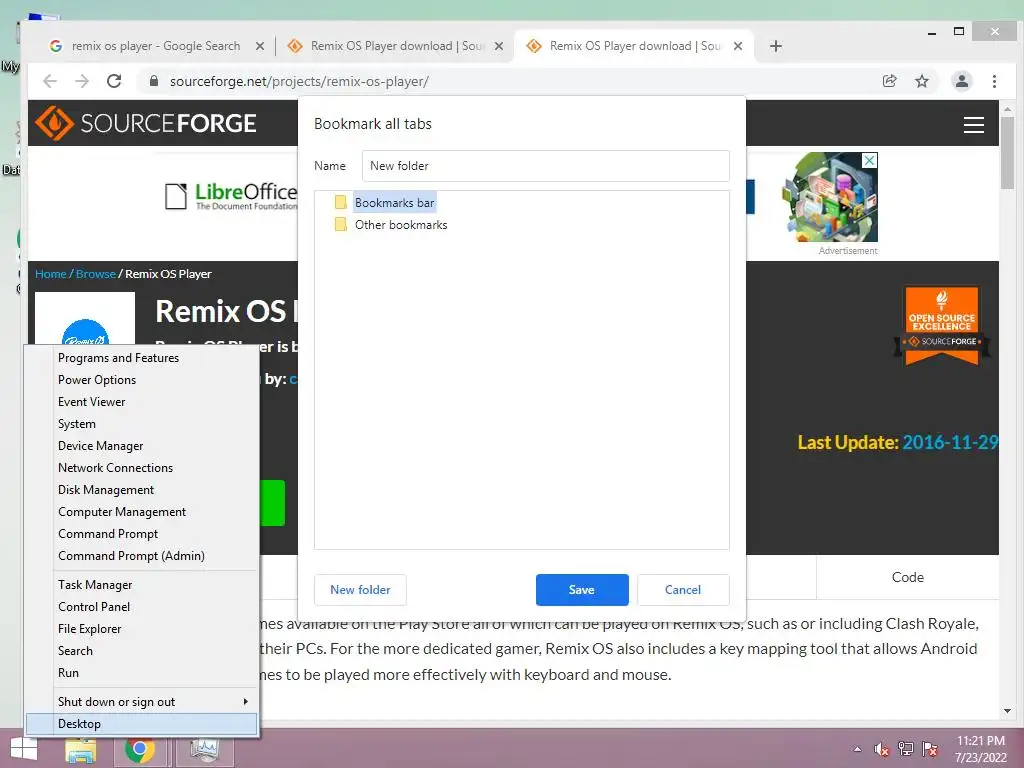Open Computer Management
1024x768 pixels.
(x=142, y=511)
